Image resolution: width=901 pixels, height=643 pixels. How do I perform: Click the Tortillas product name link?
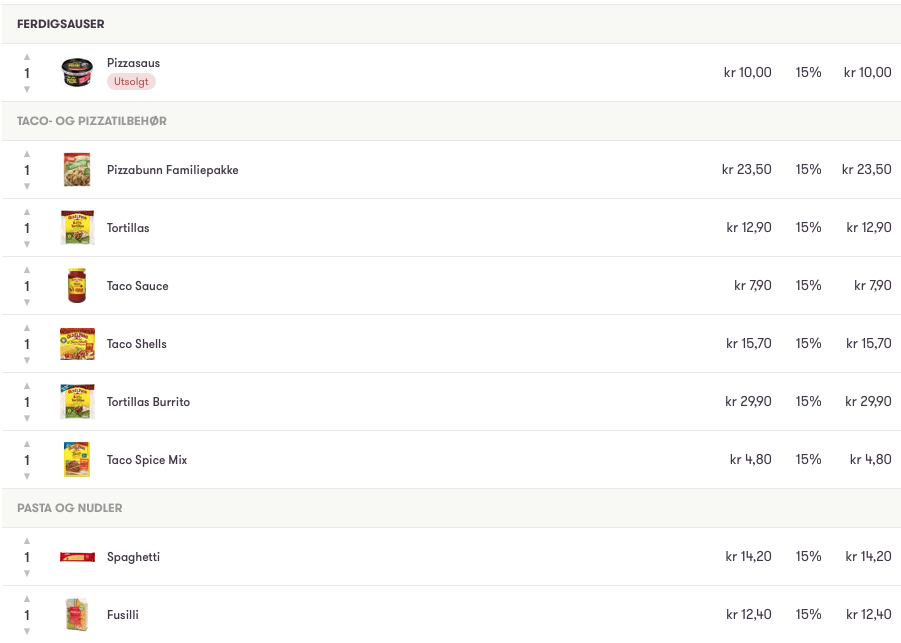point(128,228)
